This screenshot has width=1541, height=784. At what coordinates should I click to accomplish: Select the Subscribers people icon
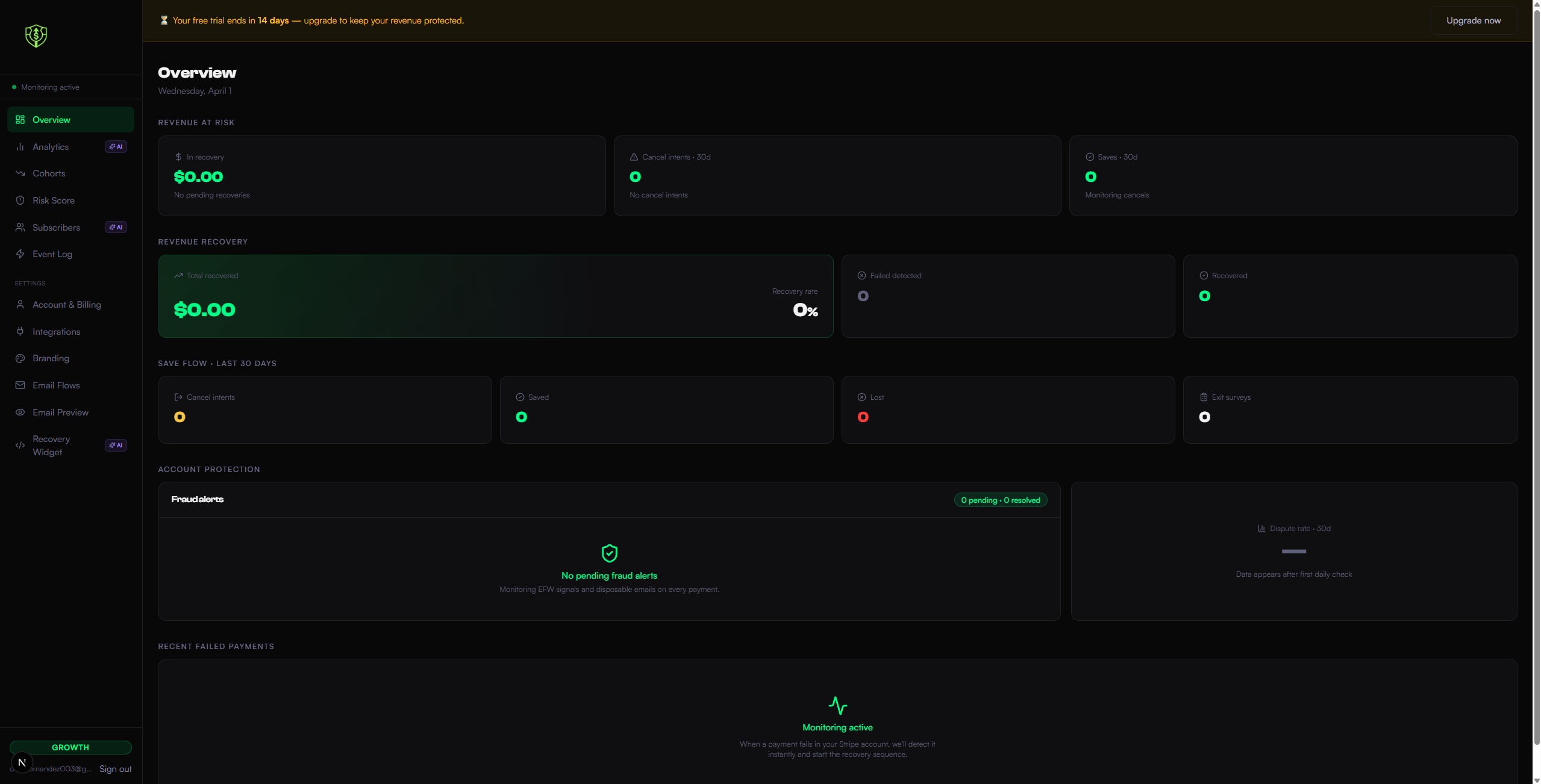pos(20,227)
